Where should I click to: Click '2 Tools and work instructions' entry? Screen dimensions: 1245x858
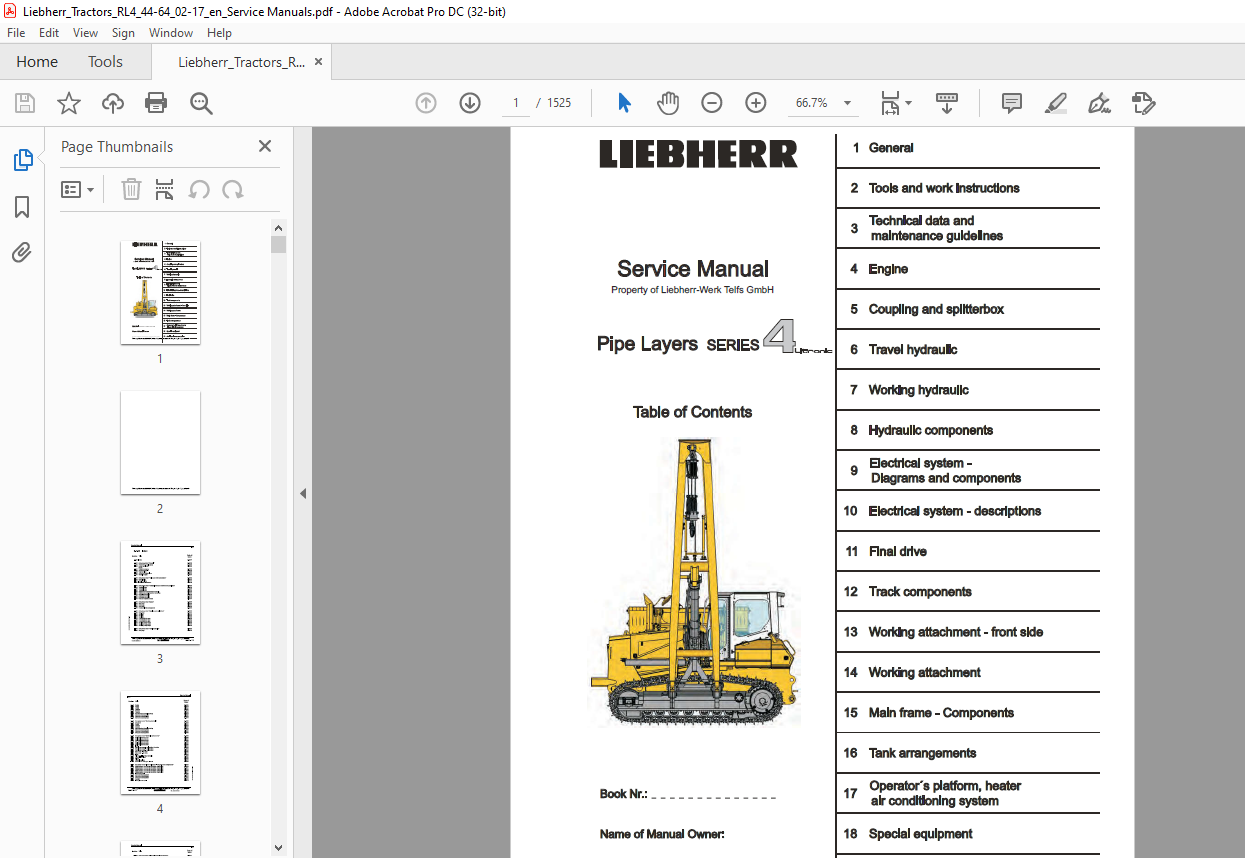[934, 188]
